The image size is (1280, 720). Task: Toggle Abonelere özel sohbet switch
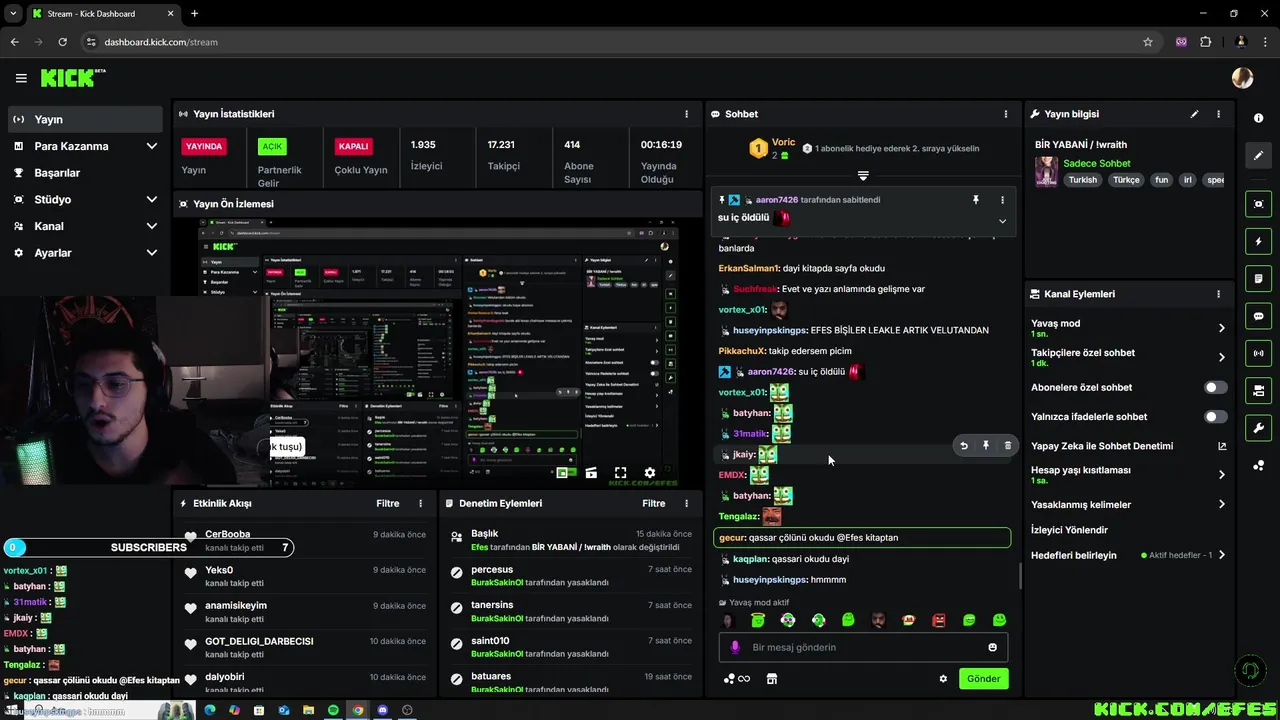coord(1215,387)
